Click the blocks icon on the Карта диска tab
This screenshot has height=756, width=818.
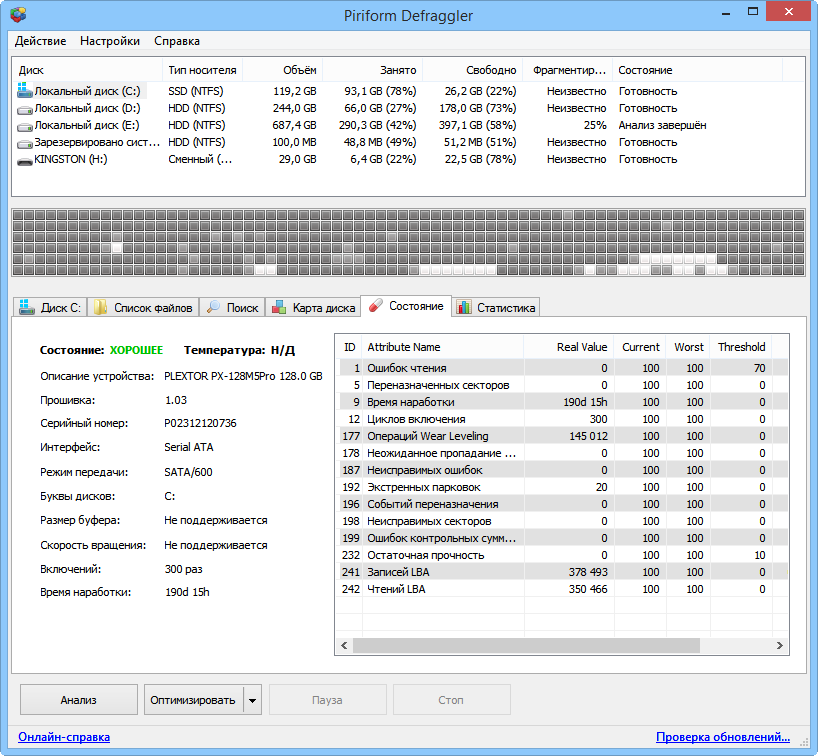279,307
